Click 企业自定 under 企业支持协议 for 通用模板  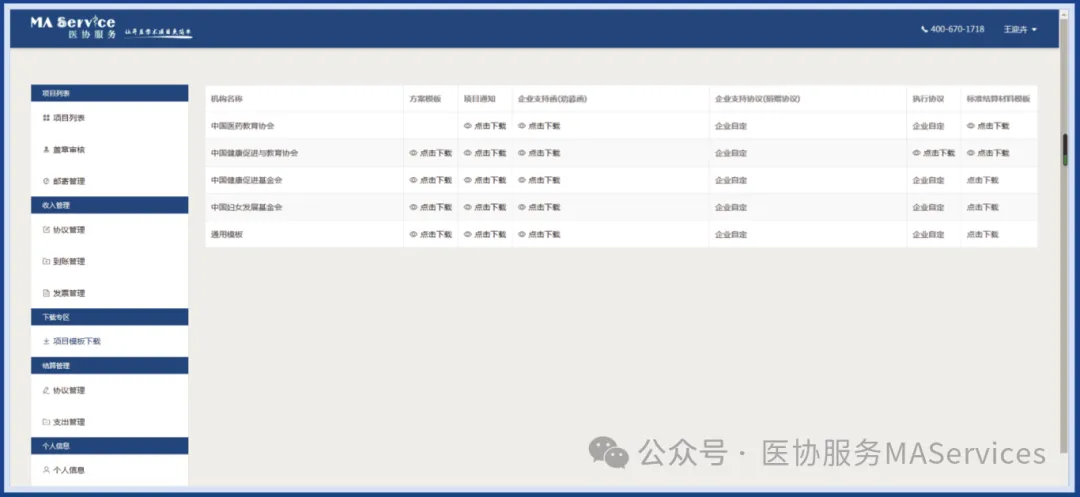(x=731, y=234)
